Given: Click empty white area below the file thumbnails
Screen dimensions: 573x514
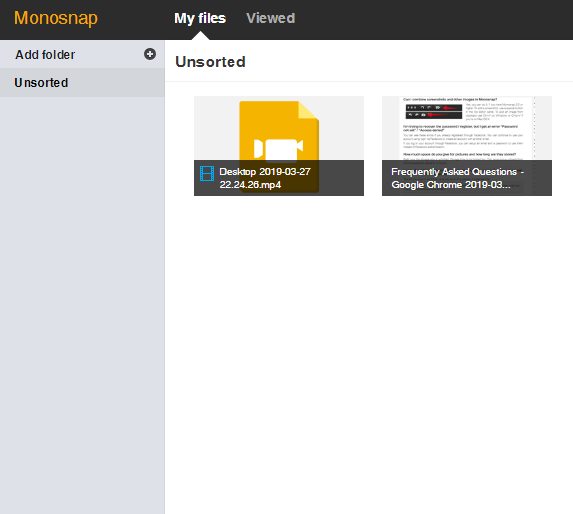Looking at the screenshot, I should pos(369,347).
